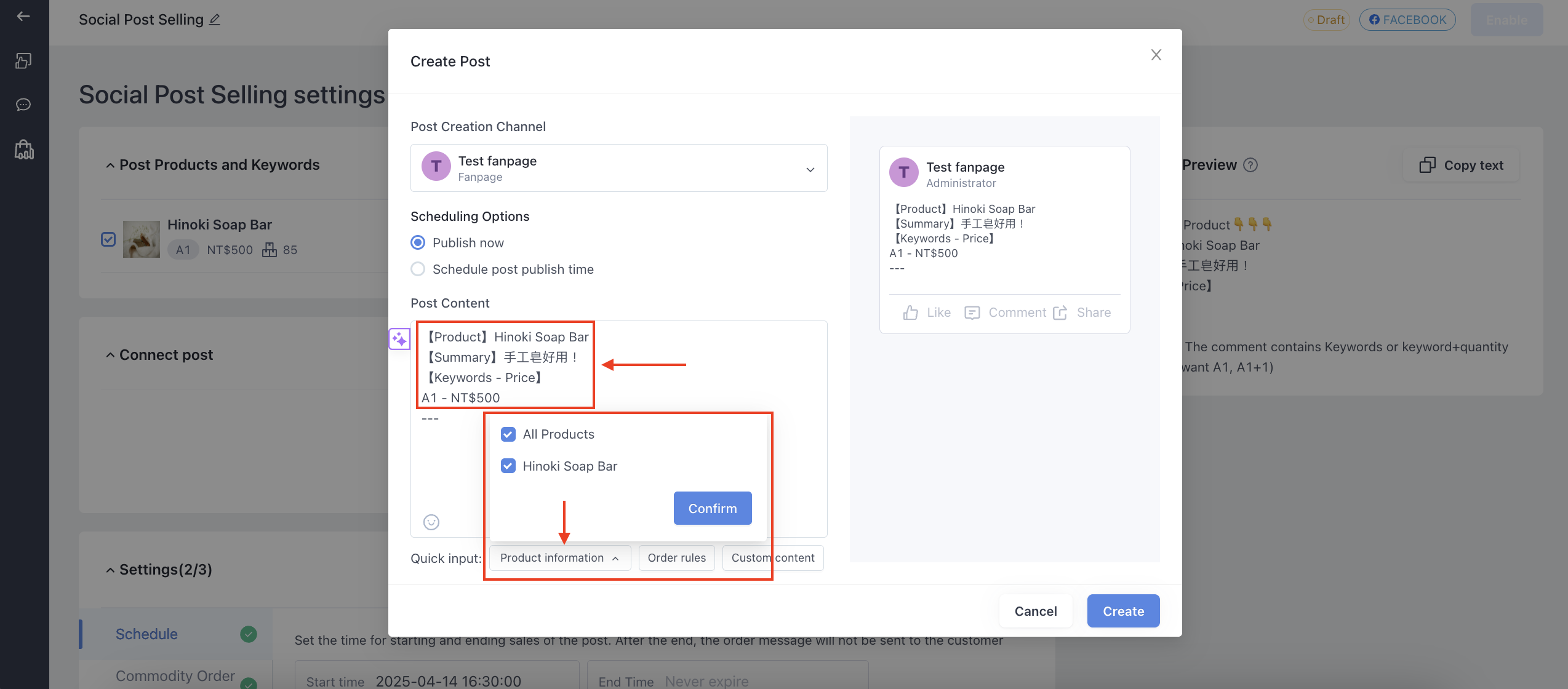1568x689 pixels.
Task: Collapse the Product information quick input dropdown
Action: point(560,558)
